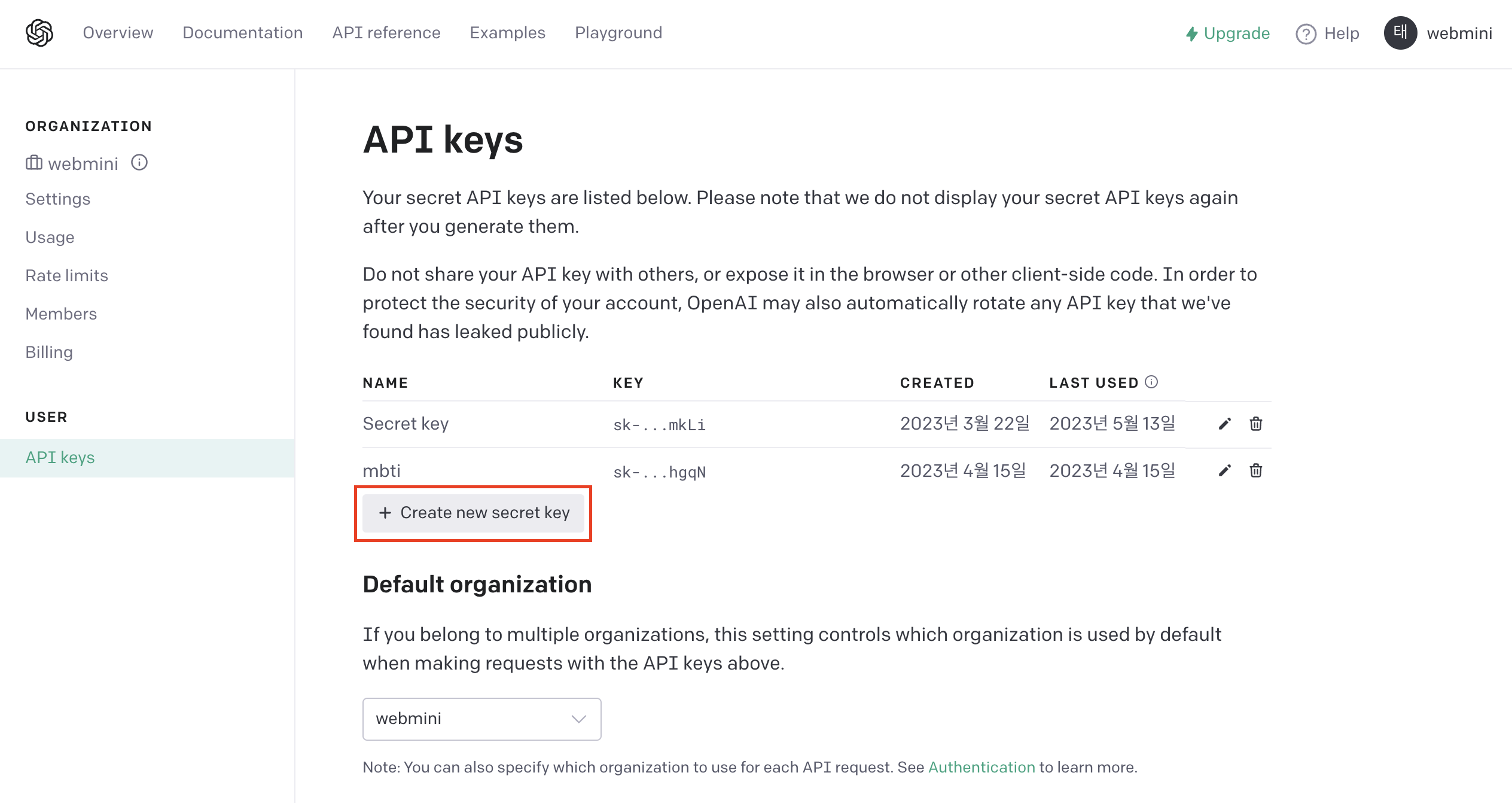Open the Playground tab

click(x=618, y=33)
